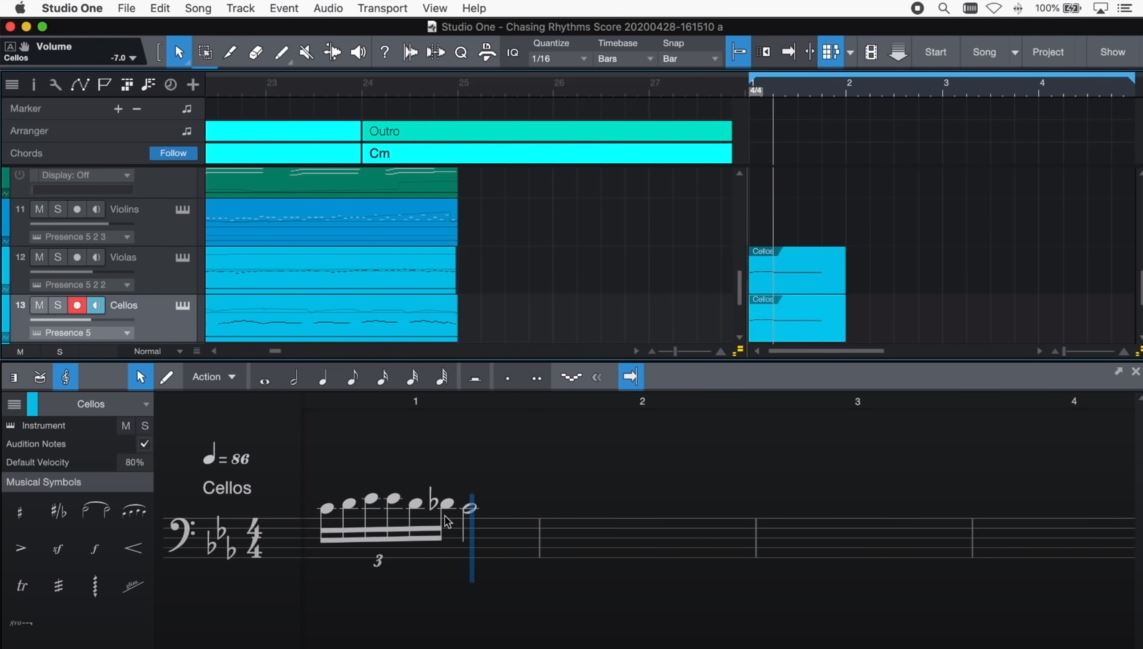Image resolution: width=1143 pixels, height=649 pixels.
Task: Select the Eraser tool in the top toolbar
Action: point(255,52)
